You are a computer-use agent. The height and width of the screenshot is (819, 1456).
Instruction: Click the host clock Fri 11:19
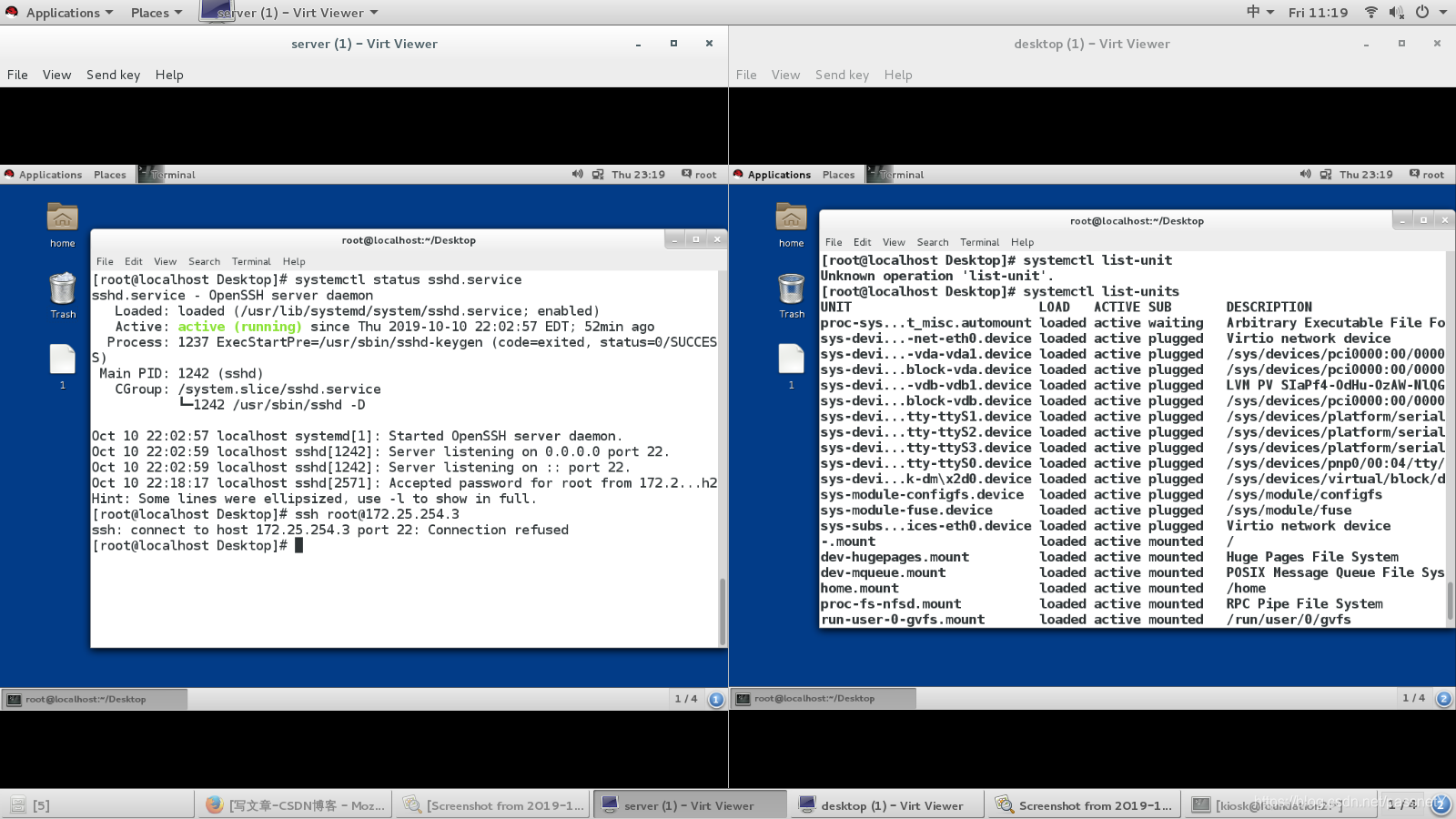pyautogui.click(x=1318, y=13)
